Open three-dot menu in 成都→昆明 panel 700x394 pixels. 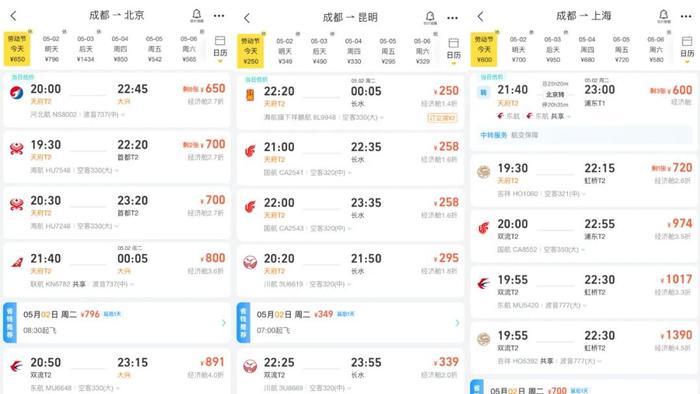pos(452,18)
